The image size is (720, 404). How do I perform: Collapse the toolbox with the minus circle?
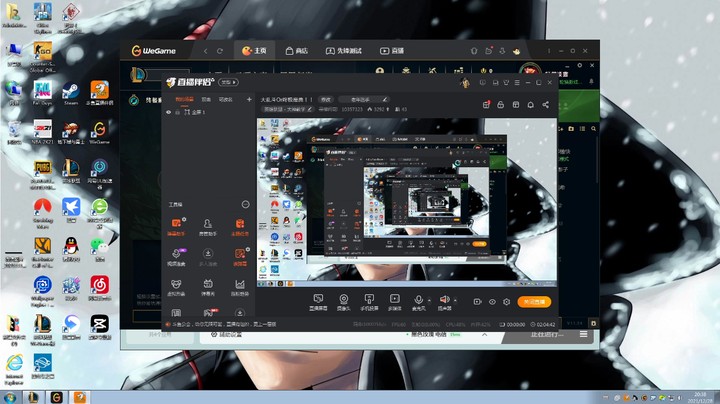(246, 204)
